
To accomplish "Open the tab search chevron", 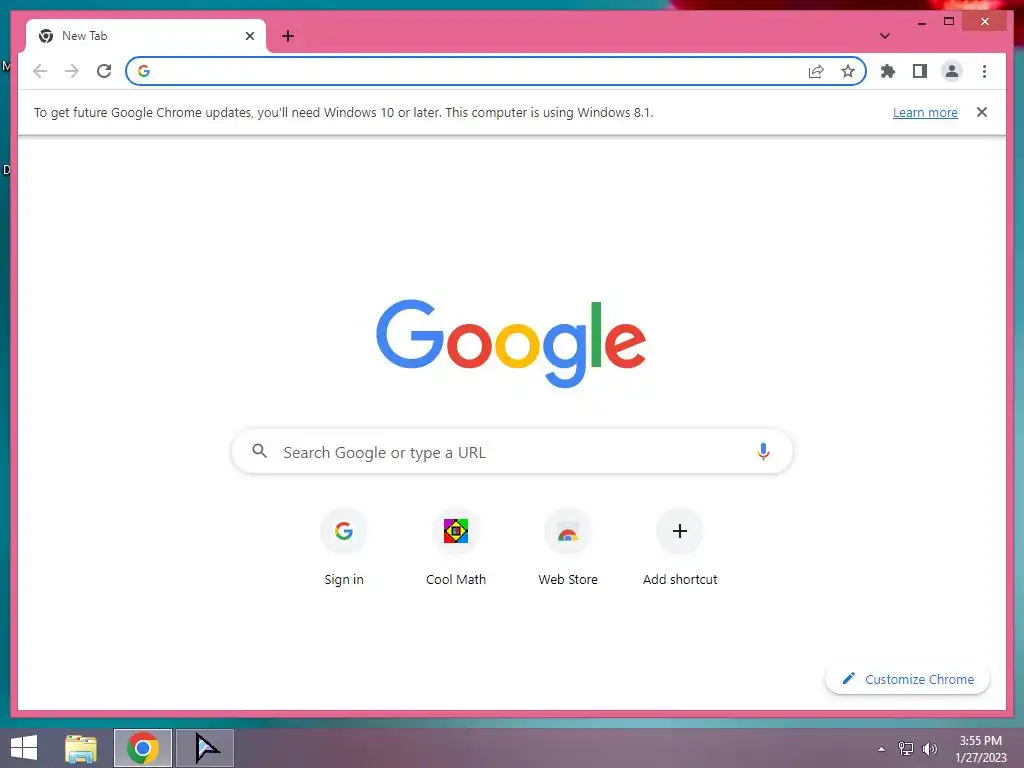I will click(x=884, y=36).
